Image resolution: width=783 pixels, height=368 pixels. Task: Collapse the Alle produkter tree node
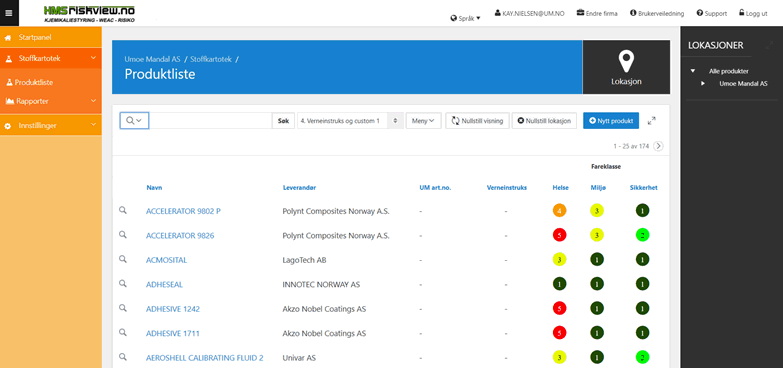pyautogui.click(x=693, y=71)
